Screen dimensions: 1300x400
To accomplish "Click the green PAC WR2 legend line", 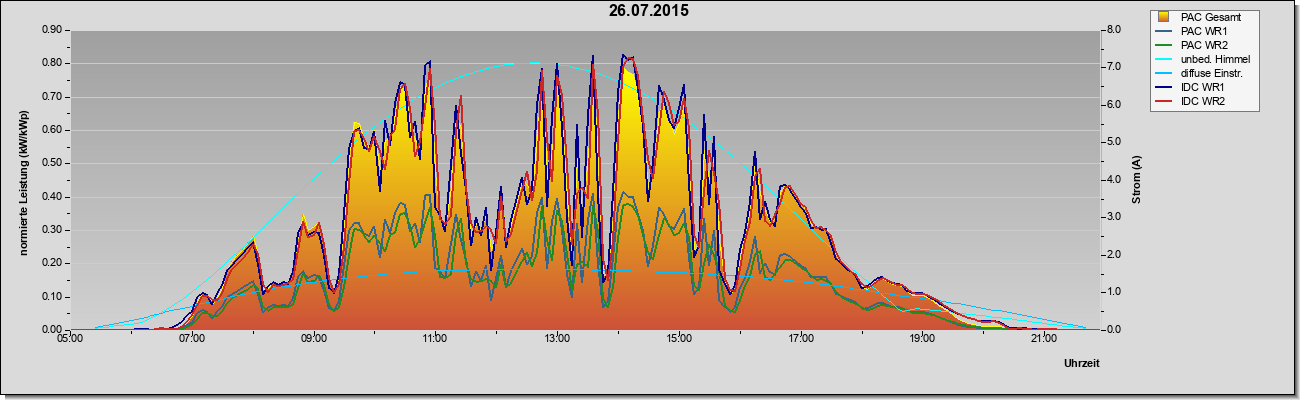I will point(1164,45).
